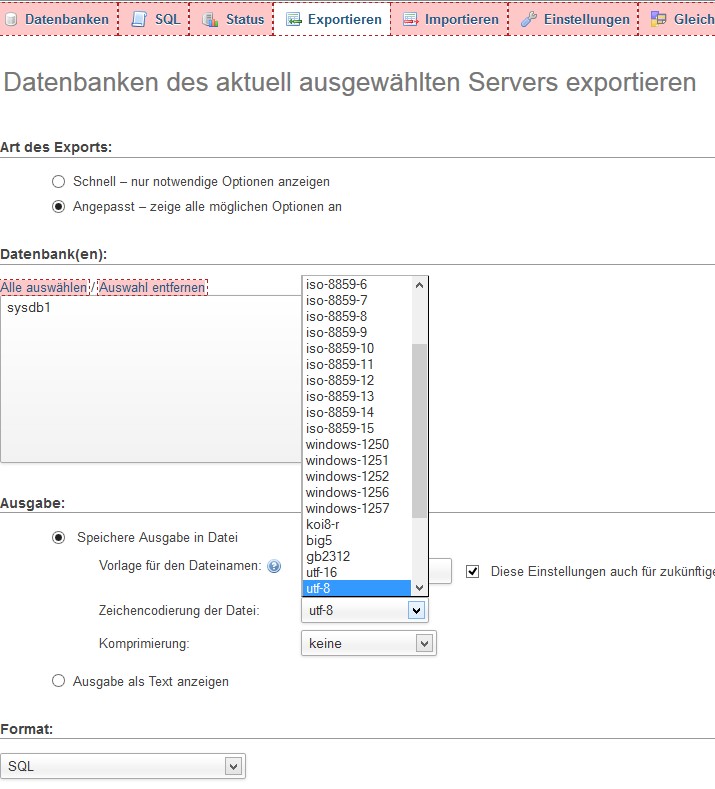The image size is (715, 789).
Task: Open the Status tab
Action: (x=232, y=19)
